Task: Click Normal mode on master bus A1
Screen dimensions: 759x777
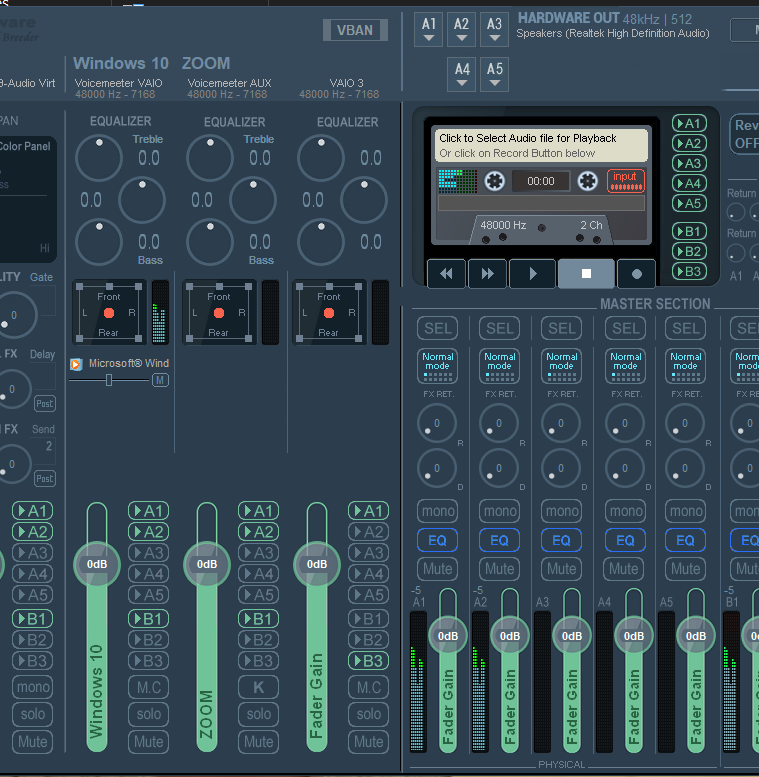Action: tap(437, 366)
